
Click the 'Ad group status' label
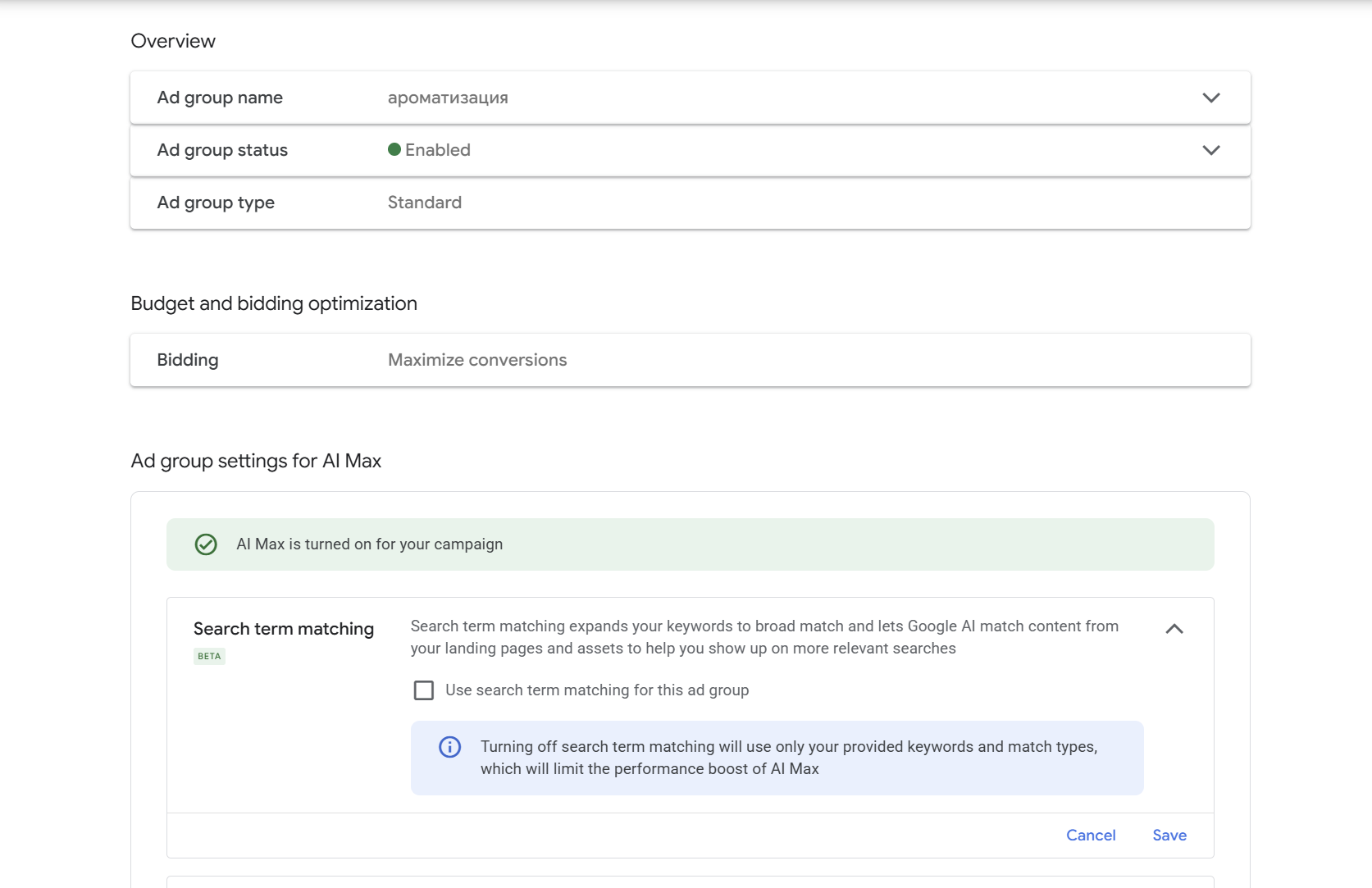(222, 150)
